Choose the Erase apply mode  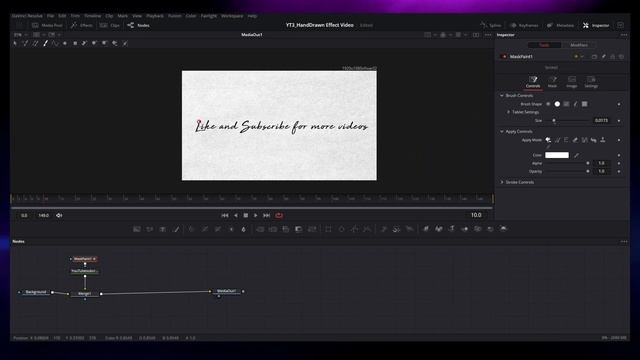[x=575, y=140]
